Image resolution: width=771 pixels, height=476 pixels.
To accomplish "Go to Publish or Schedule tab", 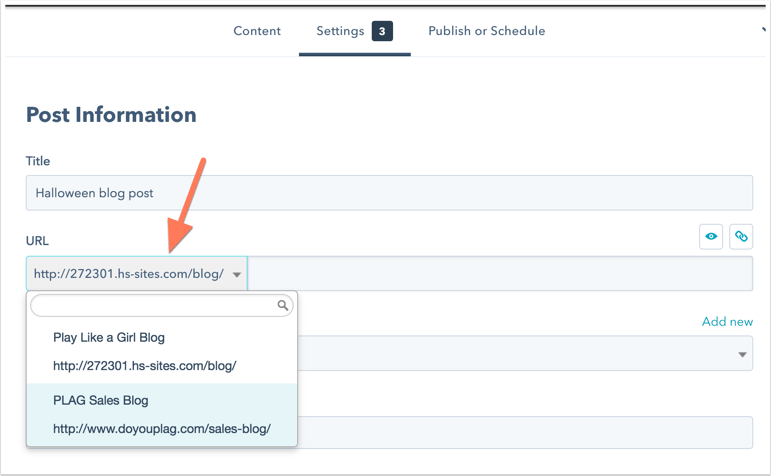I will point(486,31).
